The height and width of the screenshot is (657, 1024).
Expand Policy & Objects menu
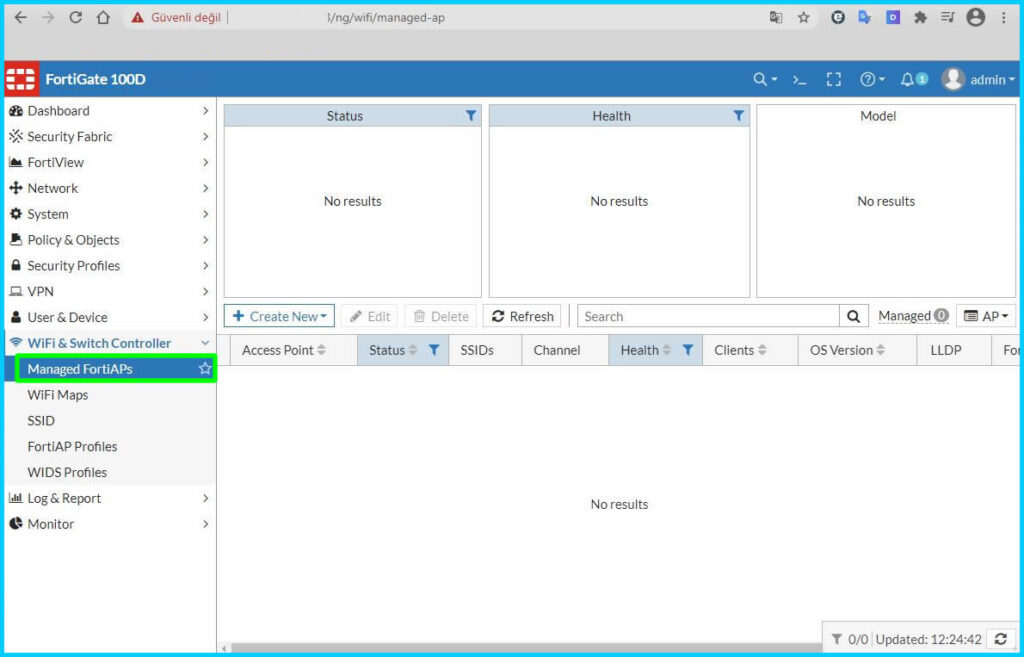[x=109, y=240]
